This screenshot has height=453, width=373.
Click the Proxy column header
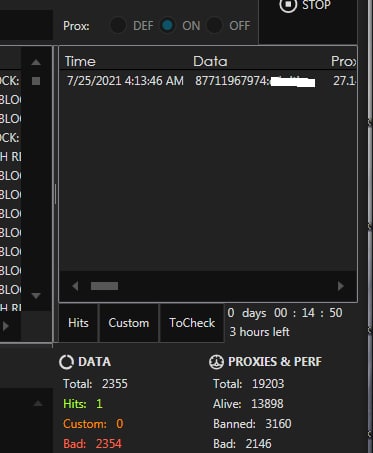(343, 61)
